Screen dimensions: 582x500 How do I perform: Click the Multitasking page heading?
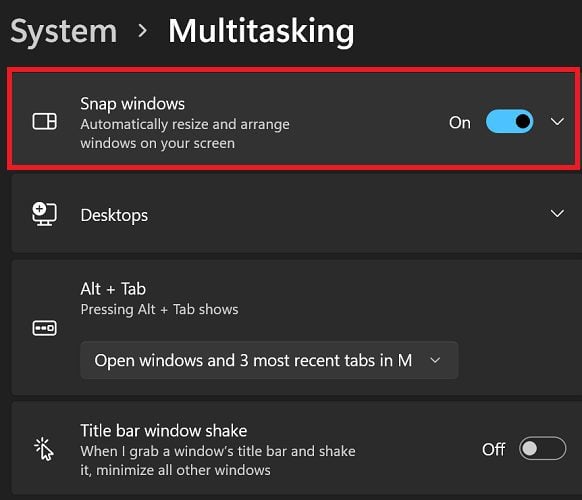[x=261, y=33]
